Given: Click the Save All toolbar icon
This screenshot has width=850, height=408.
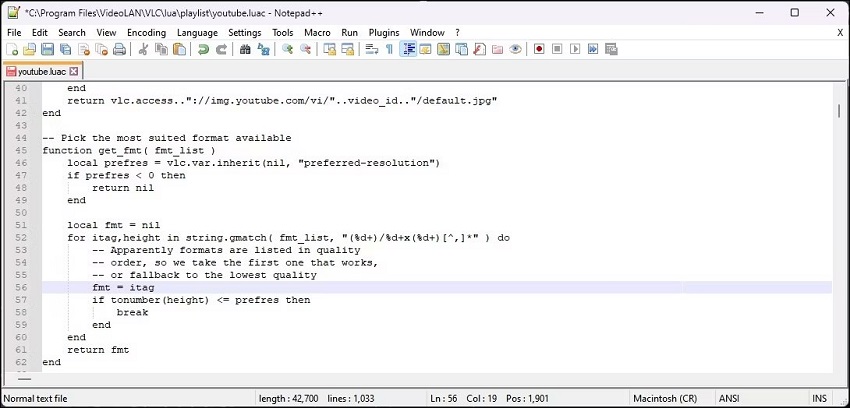Looking at the screenshot, I should 66,49.
